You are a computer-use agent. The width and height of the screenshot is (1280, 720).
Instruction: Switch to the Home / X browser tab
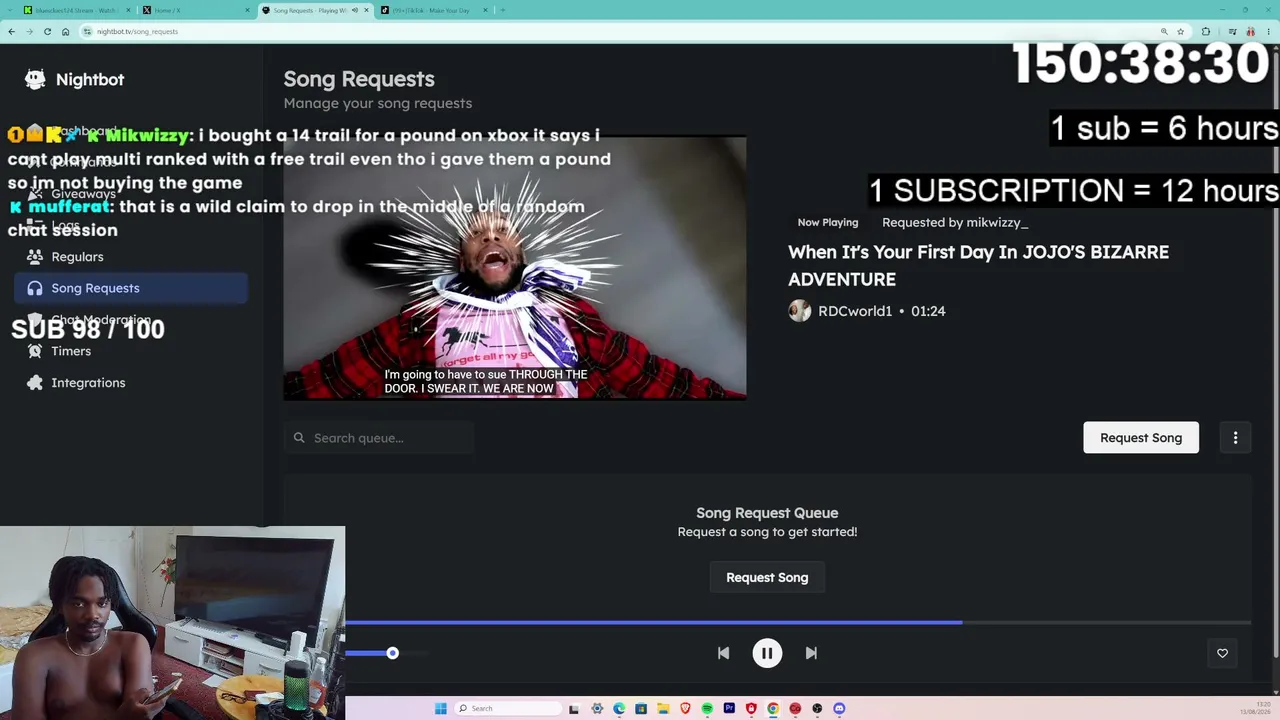click(x=195, y=10)
